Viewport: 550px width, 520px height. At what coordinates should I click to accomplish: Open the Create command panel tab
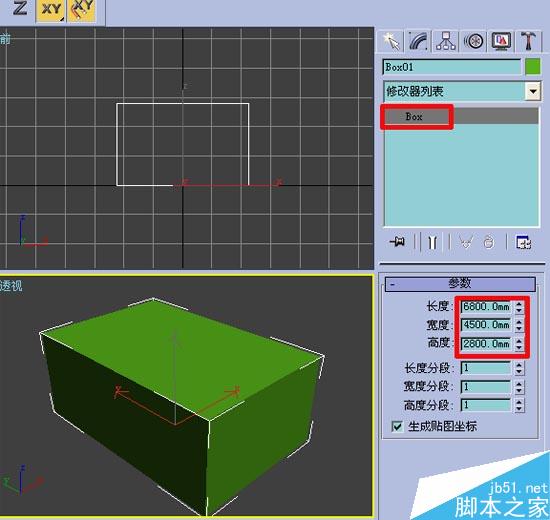(391, 41)
